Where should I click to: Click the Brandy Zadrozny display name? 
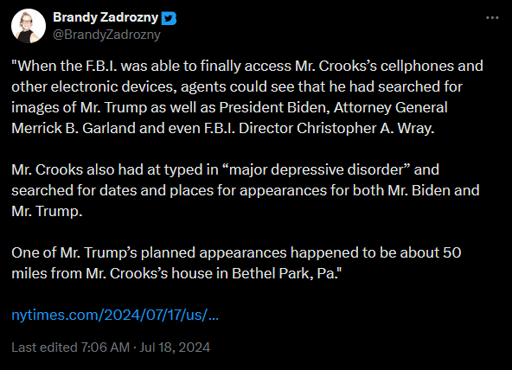[105, 17]
